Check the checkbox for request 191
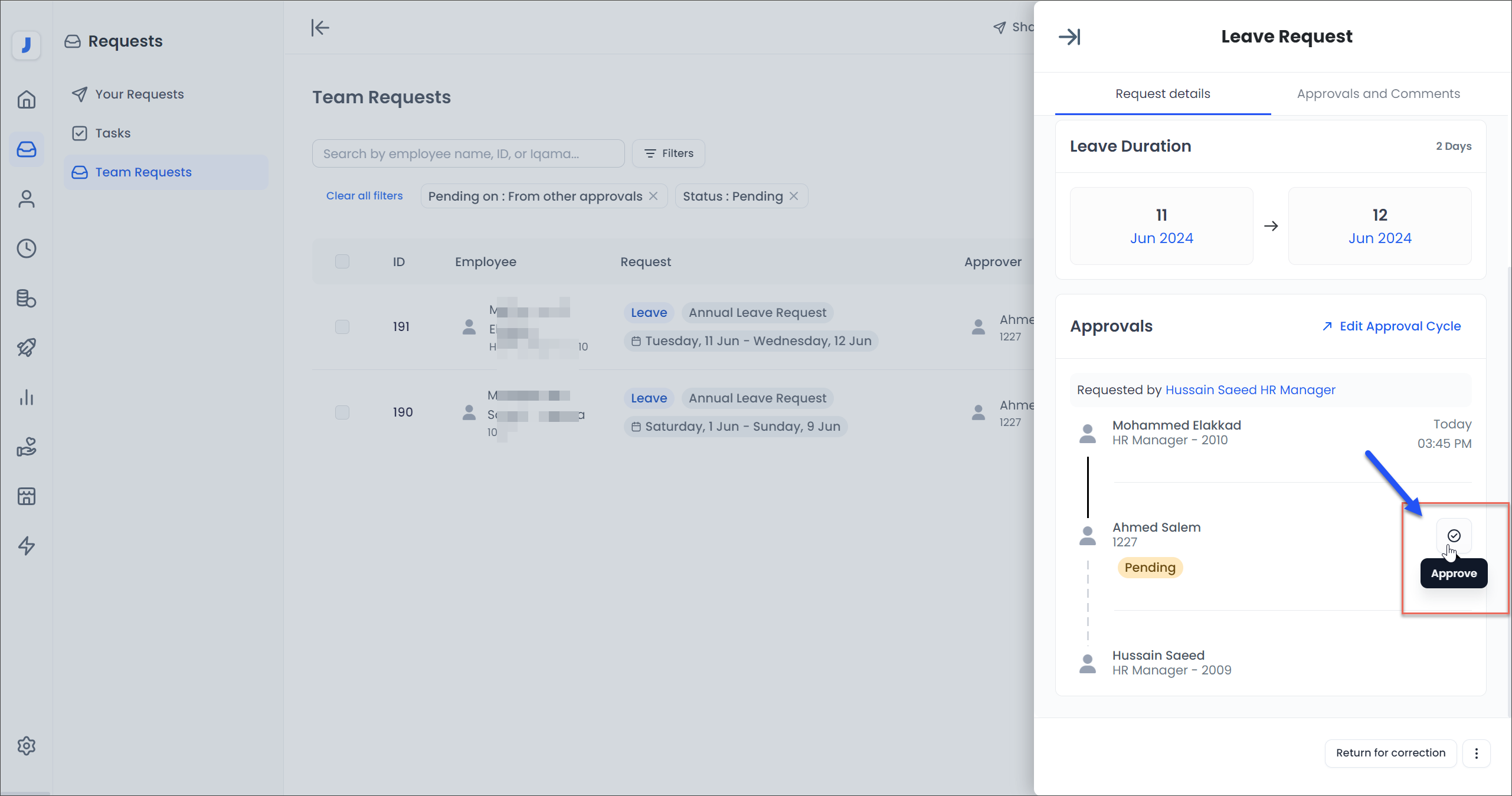Screen dimensions: 1512x796 [x=342, y=327]
